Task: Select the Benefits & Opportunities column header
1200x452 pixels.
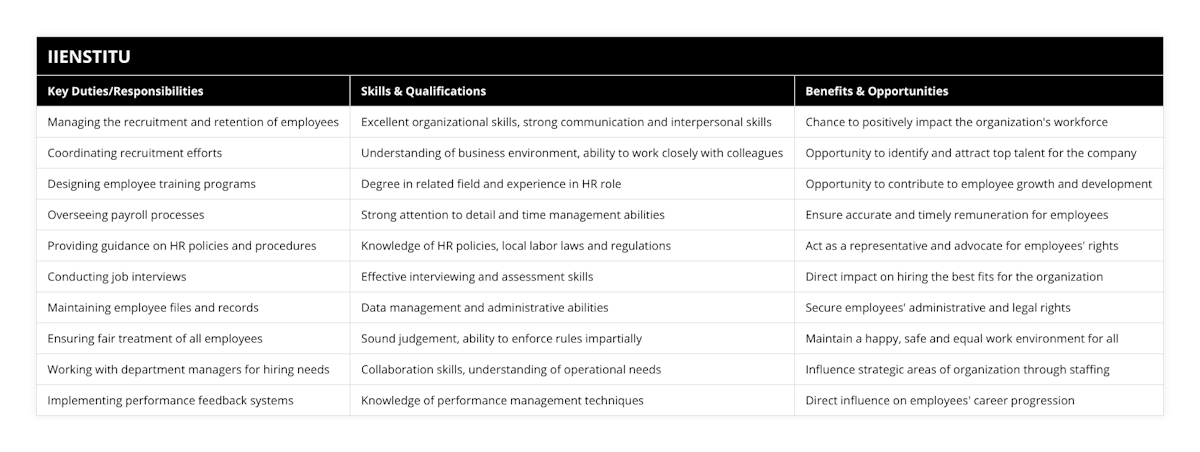Action: pyautogui.click(x=877, y=91)
